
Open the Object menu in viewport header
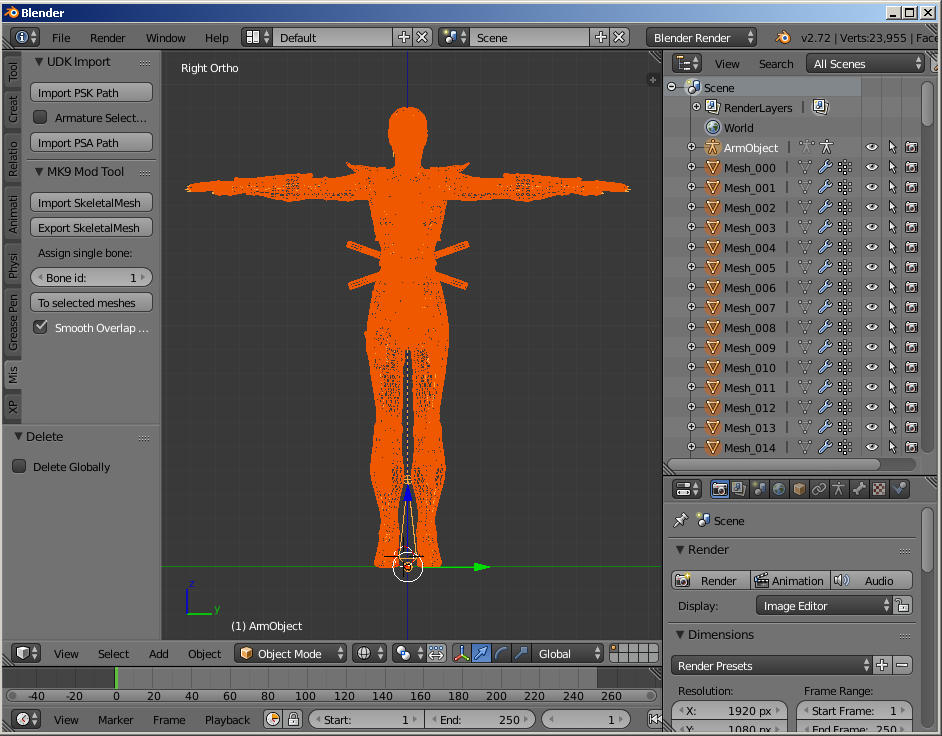click(x=204, y=653)
